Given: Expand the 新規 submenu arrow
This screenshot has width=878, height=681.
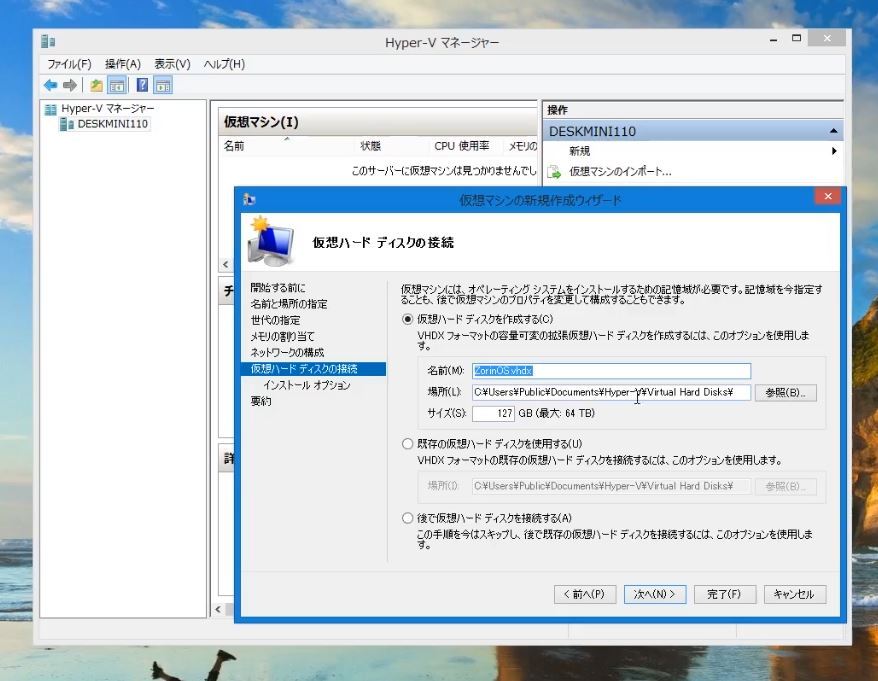Looking at the screenshot, I should pos(834,151).
